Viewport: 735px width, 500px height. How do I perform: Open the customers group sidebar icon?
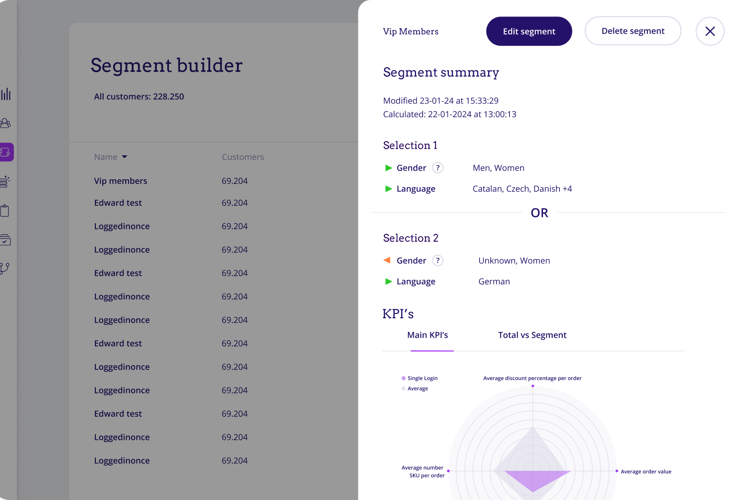(6, 123)
